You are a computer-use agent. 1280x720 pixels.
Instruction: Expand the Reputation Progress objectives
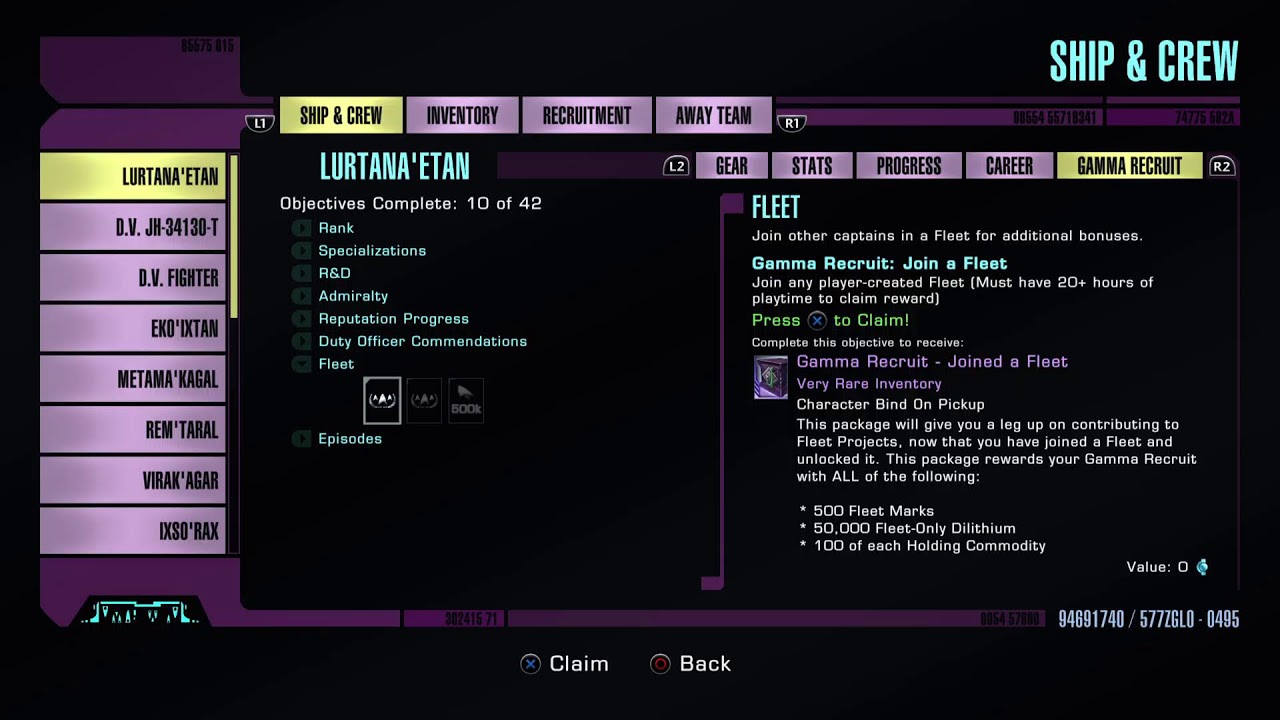(301, 319)
